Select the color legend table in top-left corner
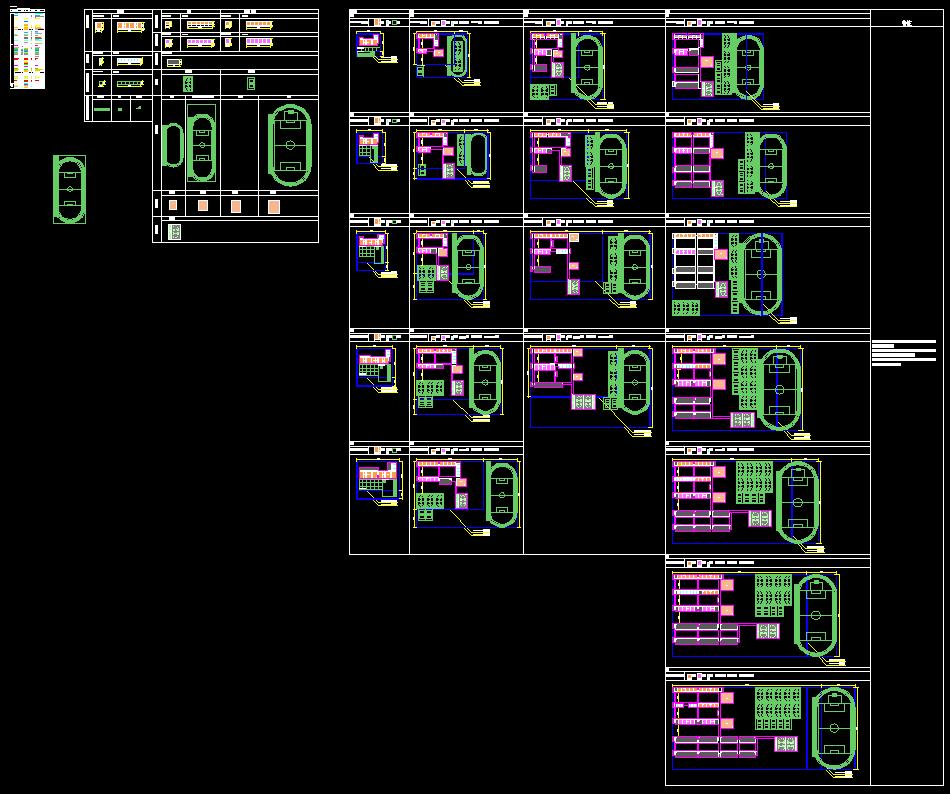The width and height of the screenshot is (950, 794). point(28,49)
